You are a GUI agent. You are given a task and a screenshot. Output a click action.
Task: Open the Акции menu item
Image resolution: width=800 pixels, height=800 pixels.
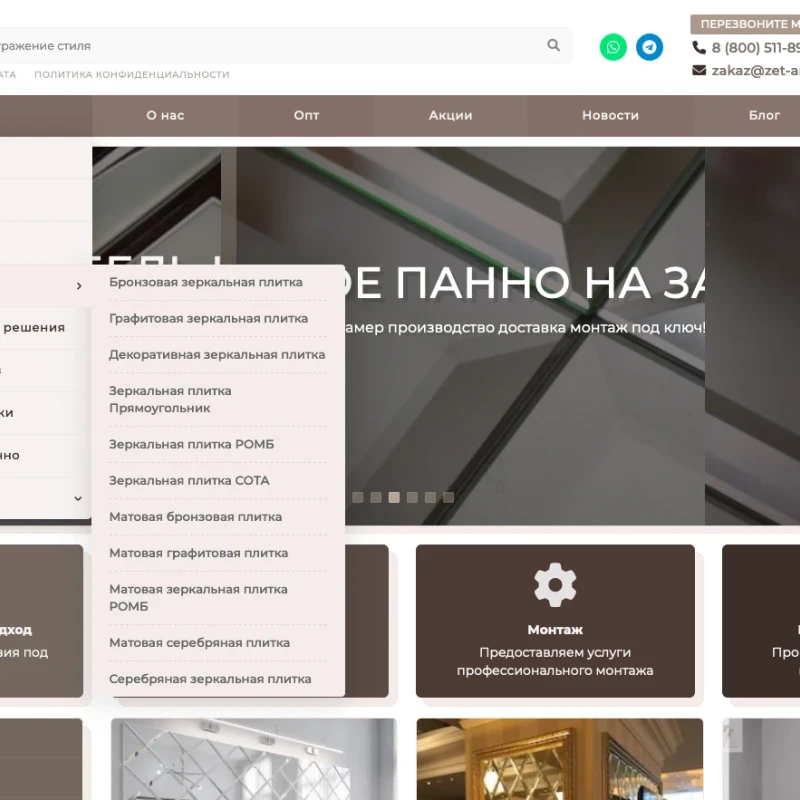[x=450, y=115]
